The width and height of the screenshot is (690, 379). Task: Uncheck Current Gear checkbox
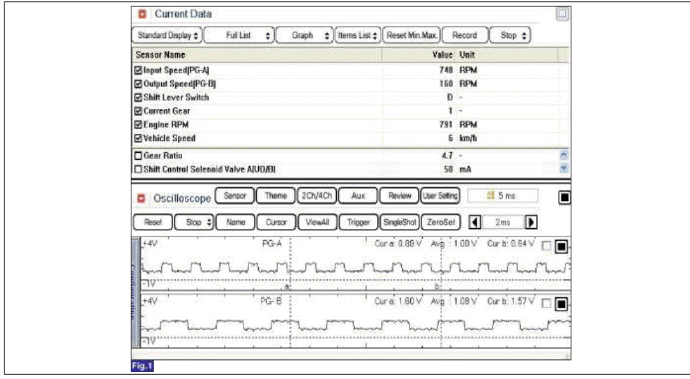(138, 111)
